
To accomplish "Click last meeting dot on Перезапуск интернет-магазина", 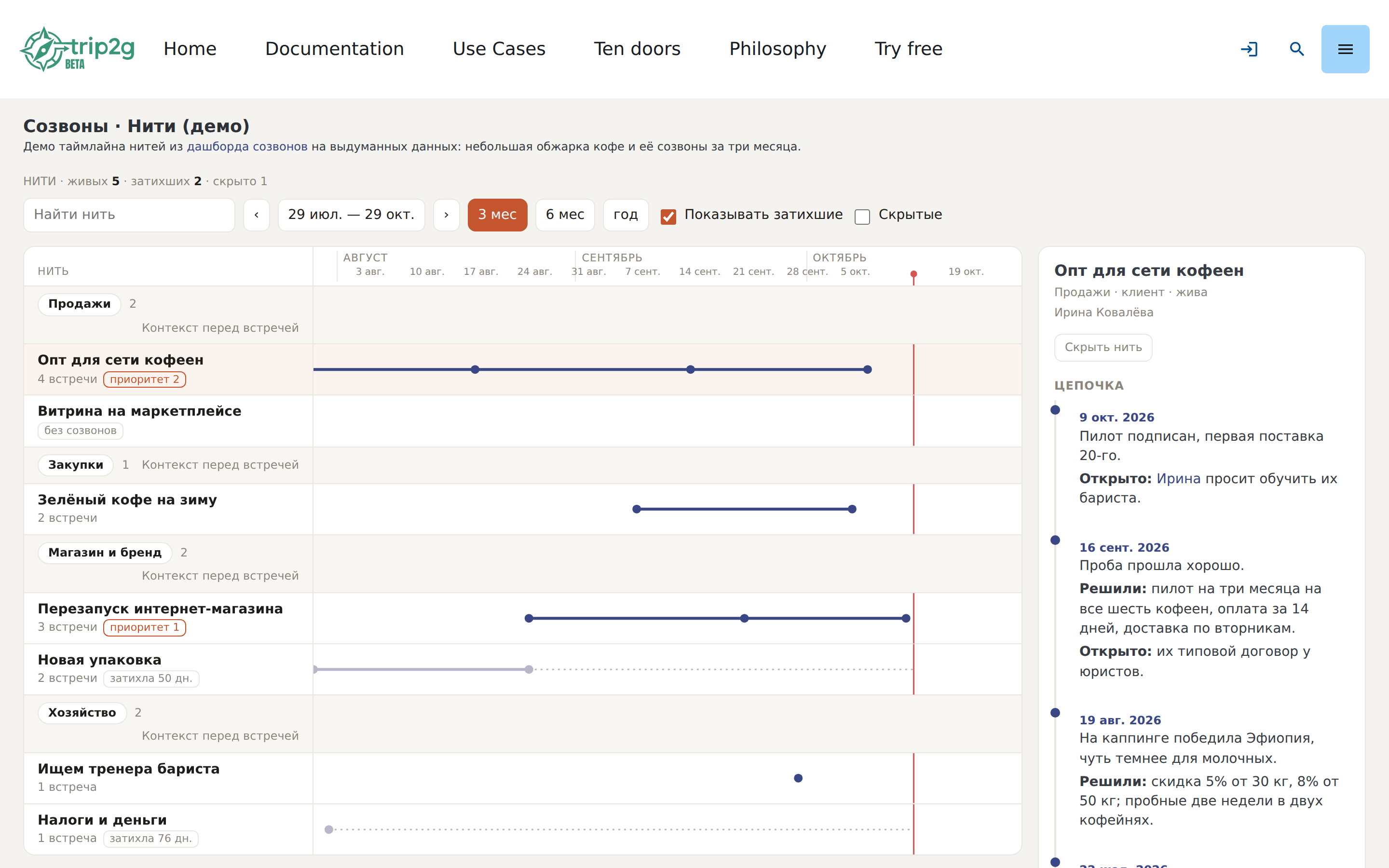I will pyautogui.click(x=906, y=618).
